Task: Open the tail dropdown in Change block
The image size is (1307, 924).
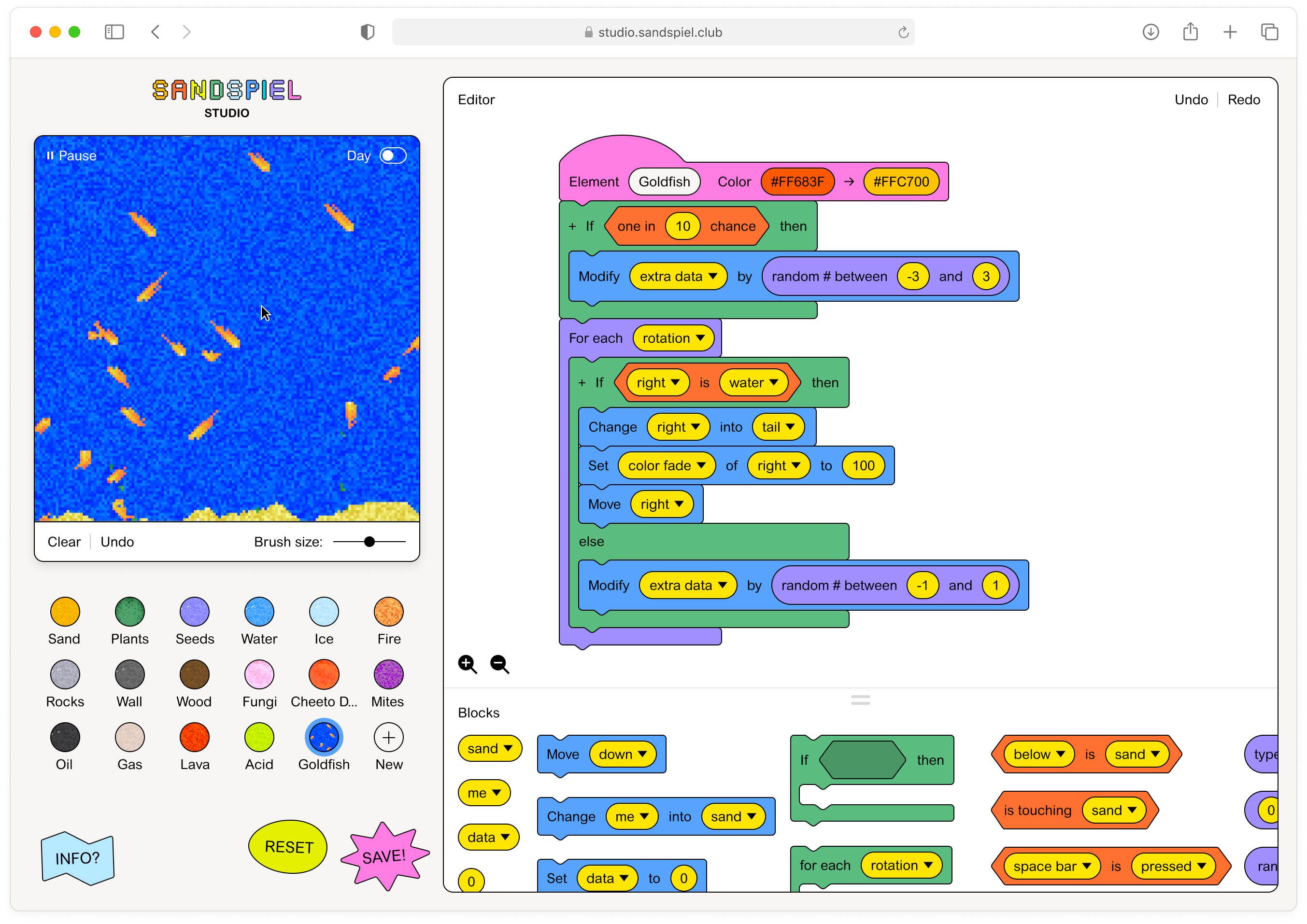Action: pos(778,427)
